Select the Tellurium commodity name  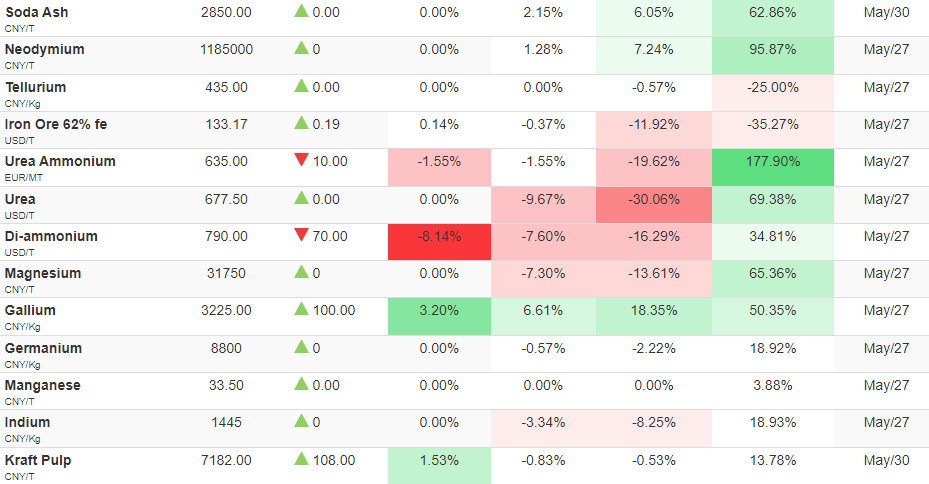coord(36,87)
